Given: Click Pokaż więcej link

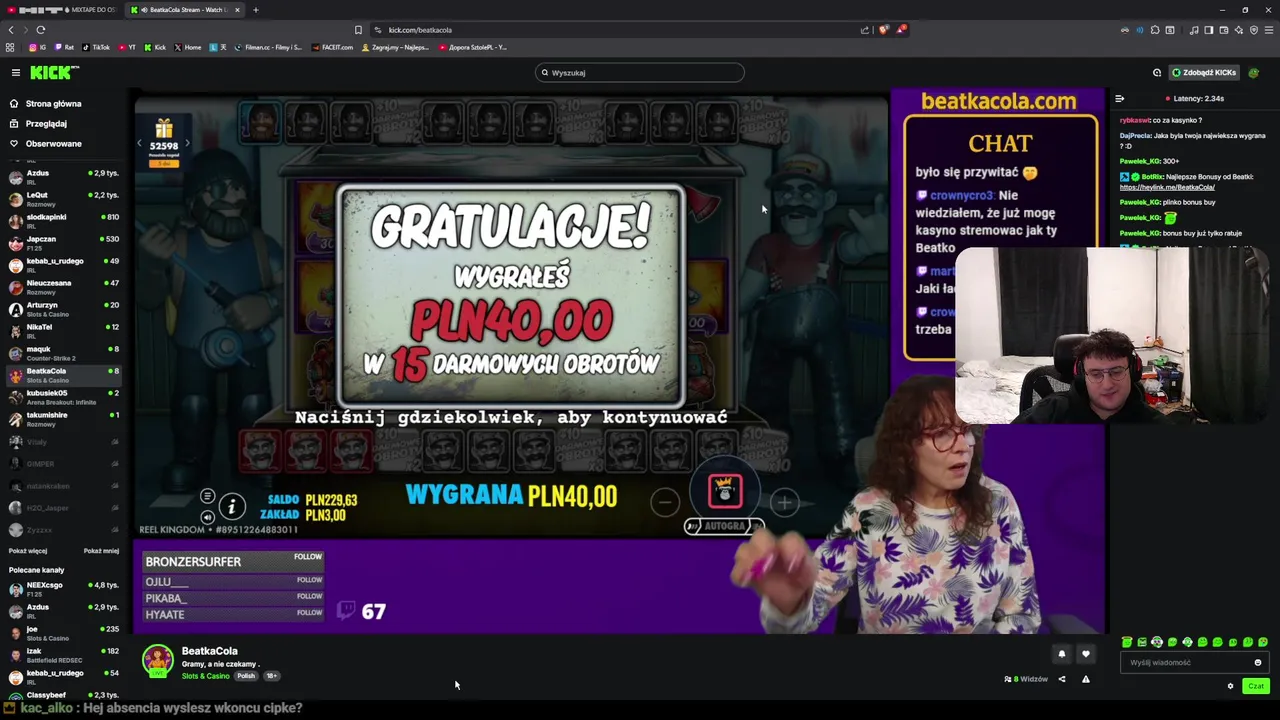Looking at the screenshot, I should 28,551.
